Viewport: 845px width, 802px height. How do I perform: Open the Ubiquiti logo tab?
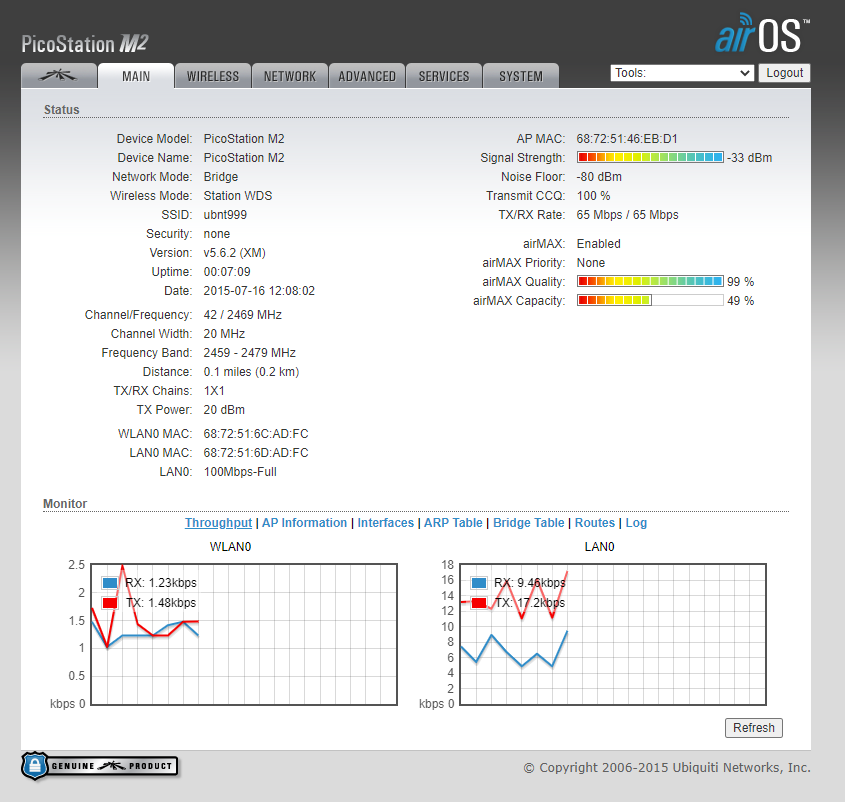[59, 76]
